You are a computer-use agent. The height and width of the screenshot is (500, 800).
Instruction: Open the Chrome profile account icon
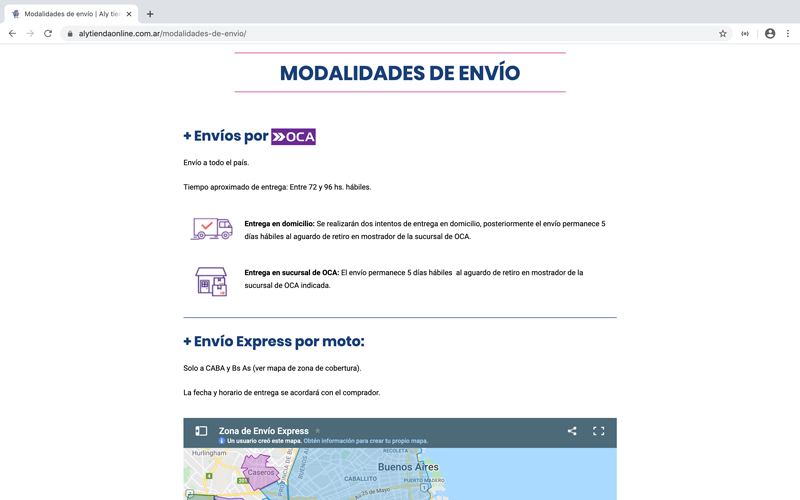point(769,33)
